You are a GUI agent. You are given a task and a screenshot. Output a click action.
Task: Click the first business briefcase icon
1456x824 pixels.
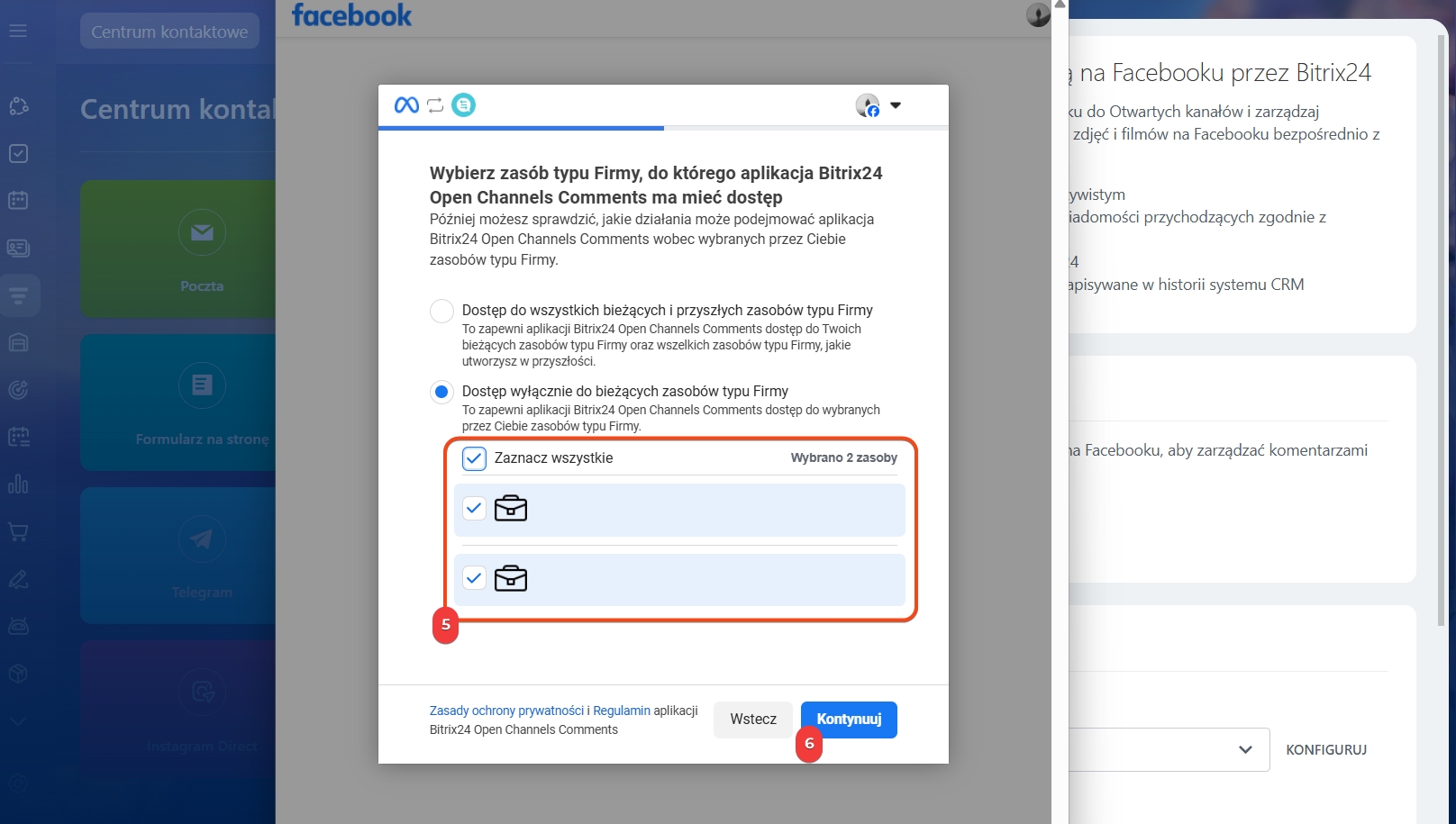click(511, 509)
